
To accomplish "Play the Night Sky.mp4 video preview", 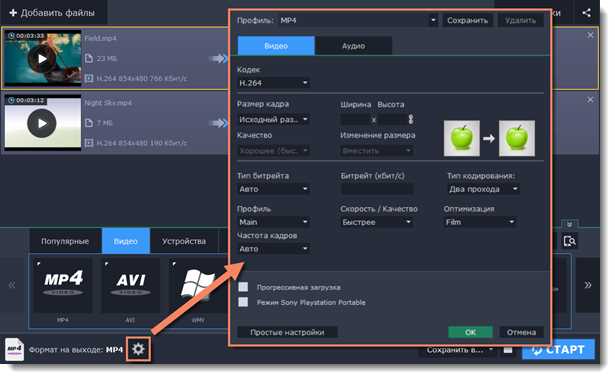I will (x=42, y=123).
